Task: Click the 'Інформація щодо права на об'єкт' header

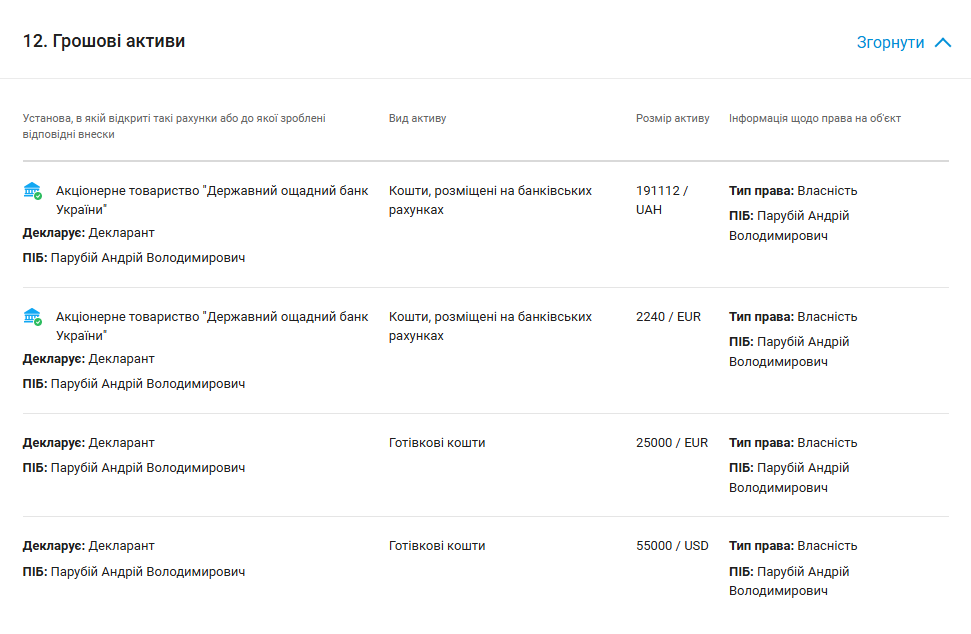Action: [814, 119]
